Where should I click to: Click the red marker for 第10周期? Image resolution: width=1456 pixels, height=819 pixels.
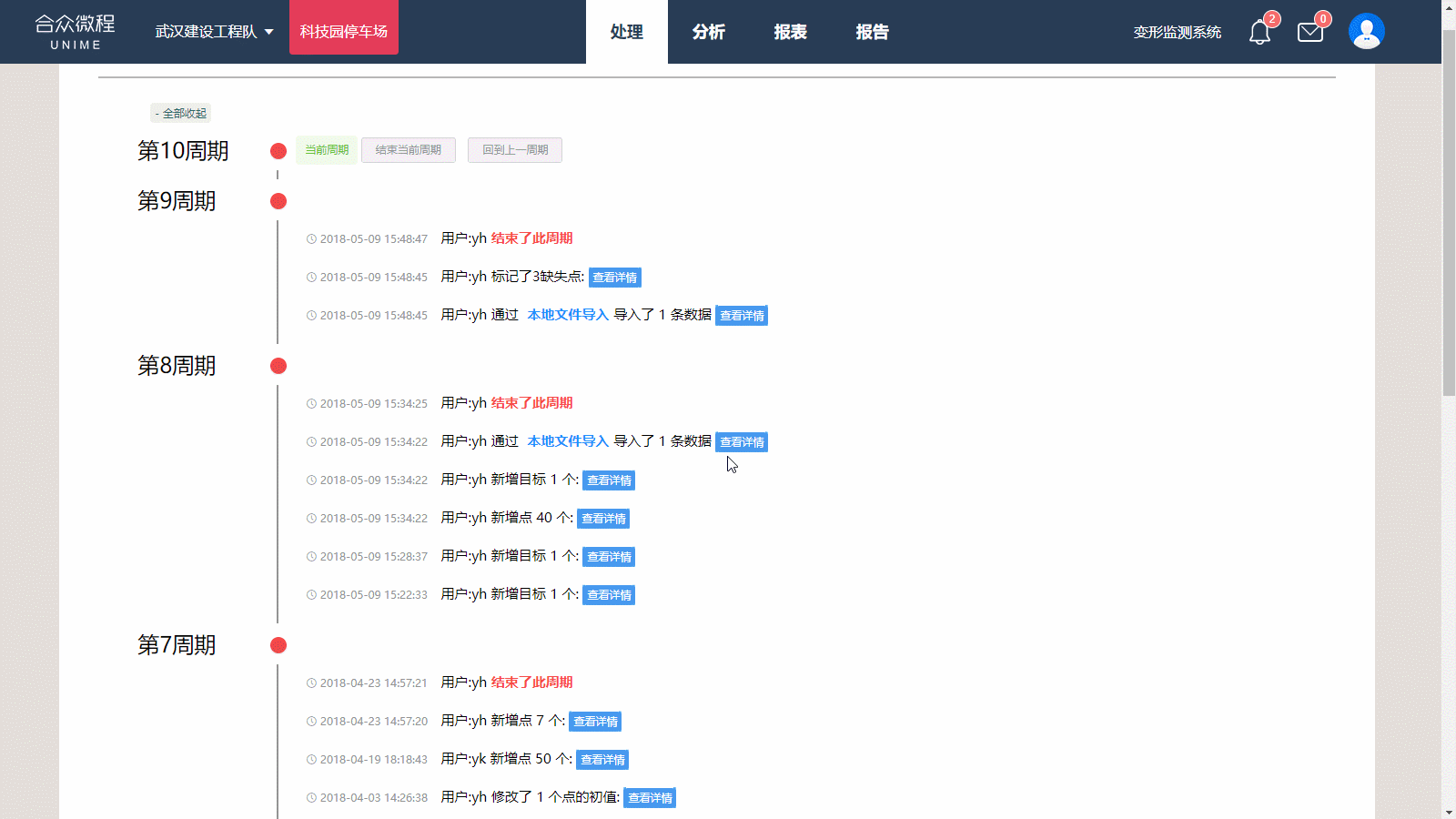(x=278, y=151)
